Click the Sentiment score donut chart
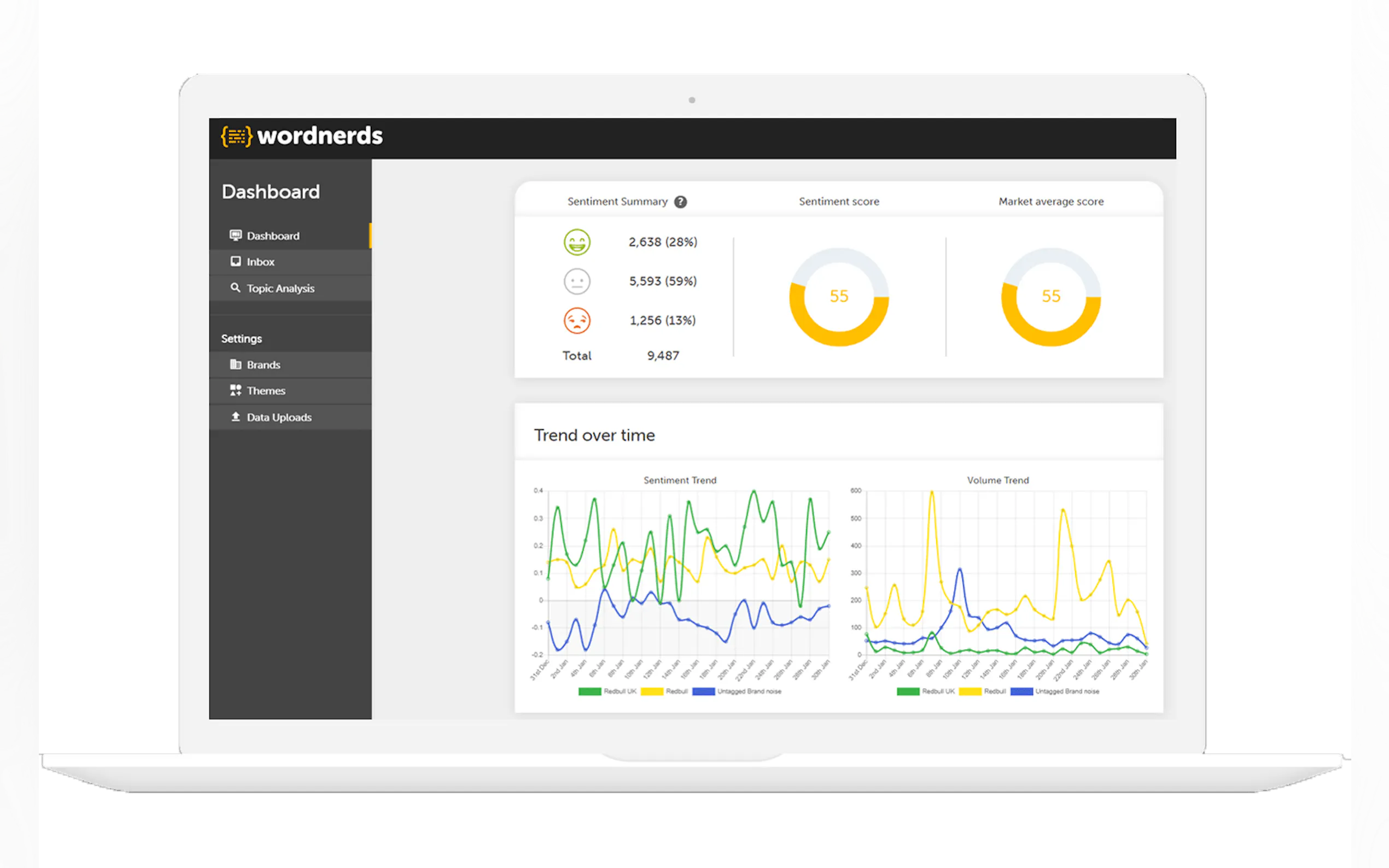Viewport: 1389px width, 868px height. pyautogui.click(x=839, y=297)
